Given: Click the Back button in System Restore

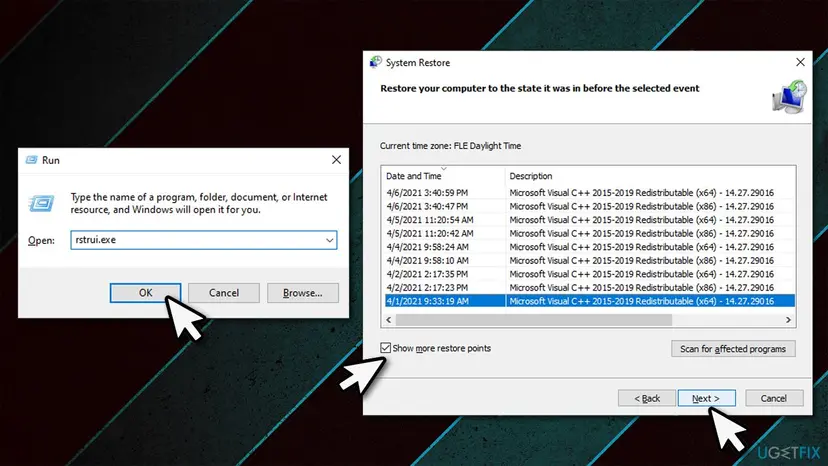Looking at the screenshot, I should (647, 398).
